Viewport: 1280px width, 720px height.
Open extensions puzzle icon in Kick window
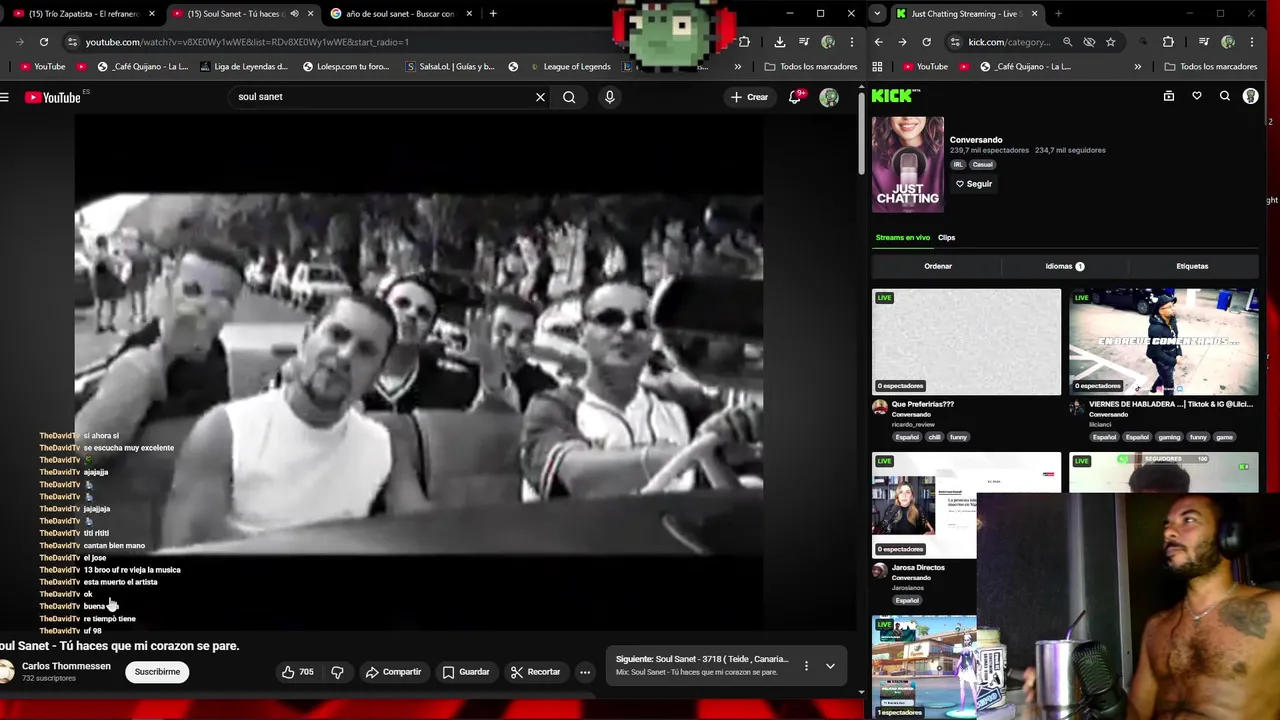point(1168,42)
